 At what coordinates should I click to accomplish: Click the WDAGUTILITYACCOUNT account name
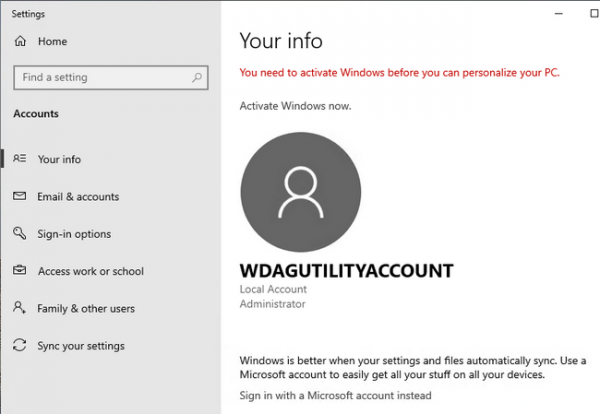coord(347,271)
